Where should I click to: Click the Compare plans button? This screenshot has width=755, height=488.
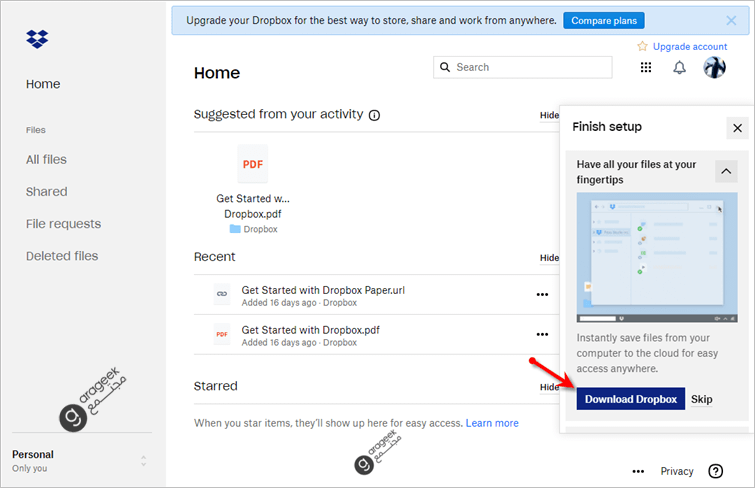click(x=604, y=21)
